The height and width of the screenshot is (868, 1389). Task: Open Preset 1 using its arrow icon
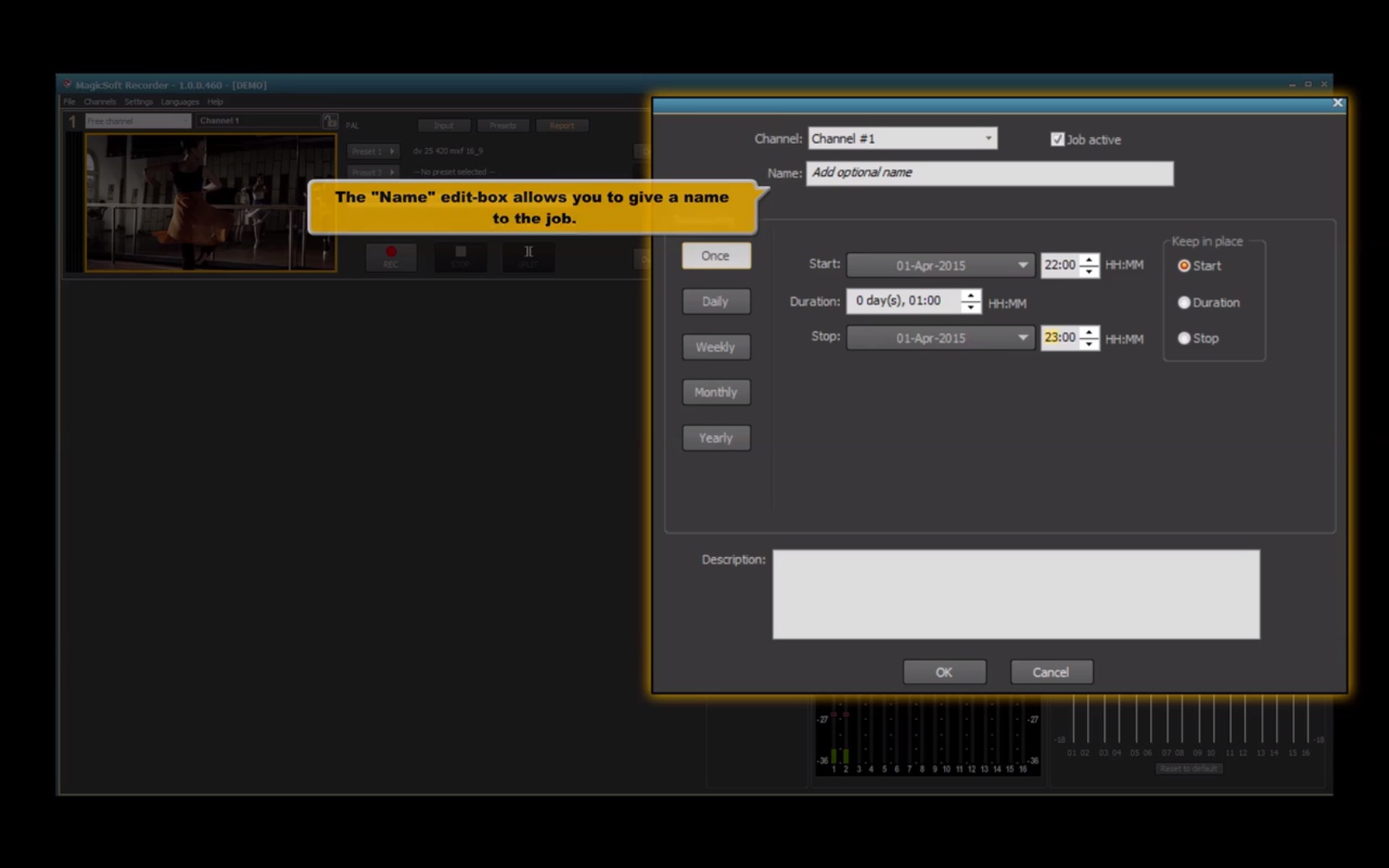(x=391, y=151)
